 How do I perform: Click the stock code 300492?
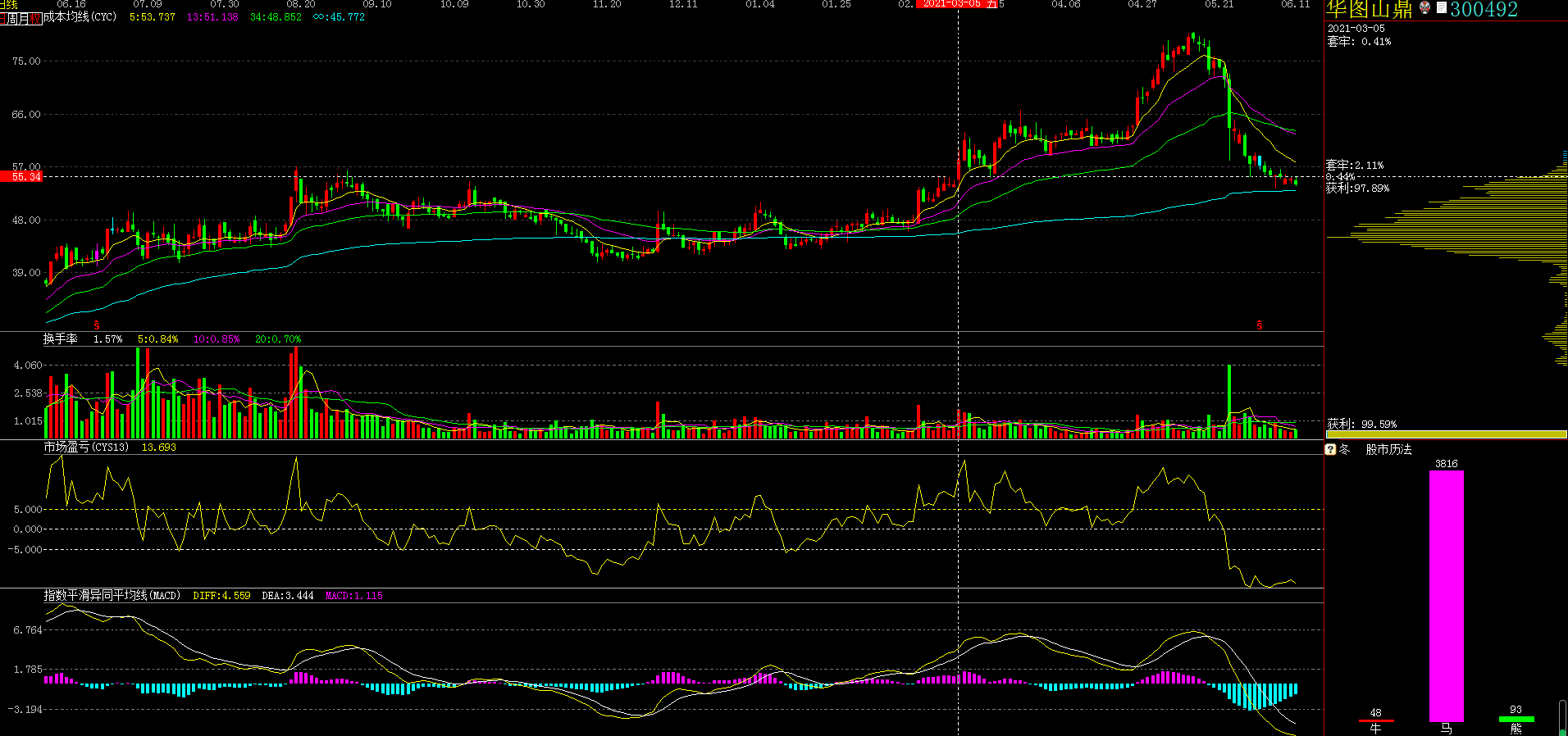[x=1484, y=9]
